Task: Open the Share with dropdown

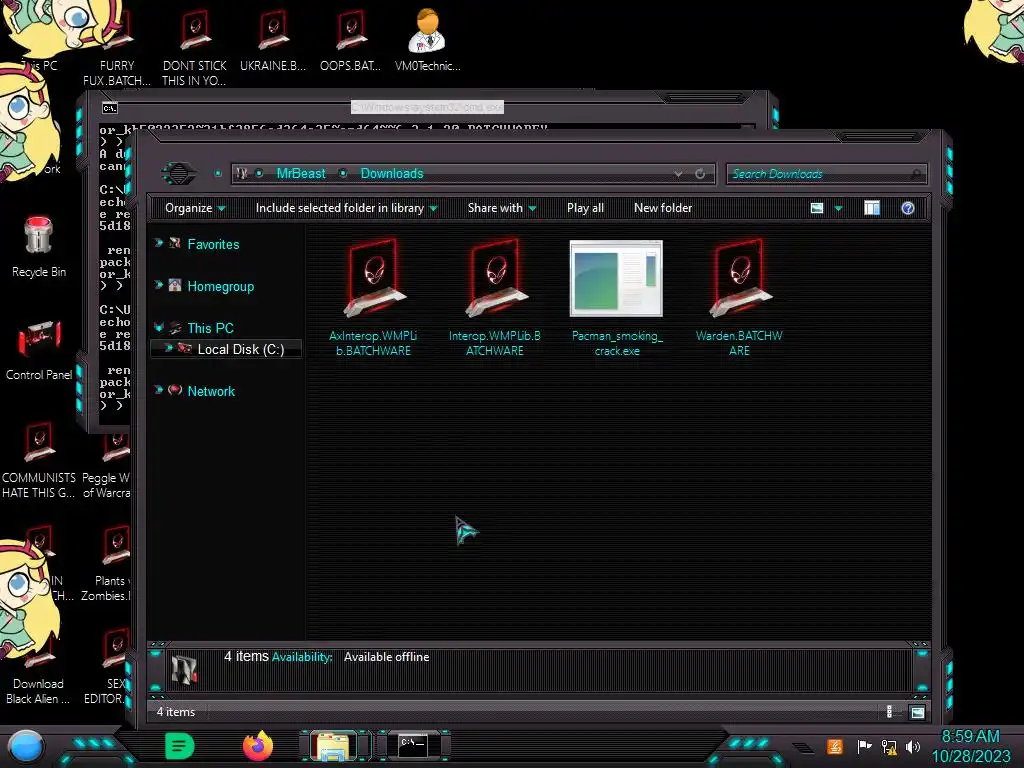Action: [x=502, y=208]
